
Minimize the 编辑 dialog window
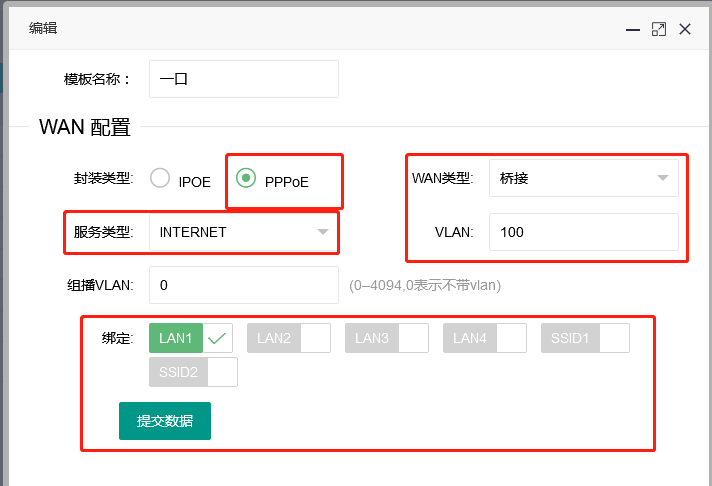click(x=633, y=30)
